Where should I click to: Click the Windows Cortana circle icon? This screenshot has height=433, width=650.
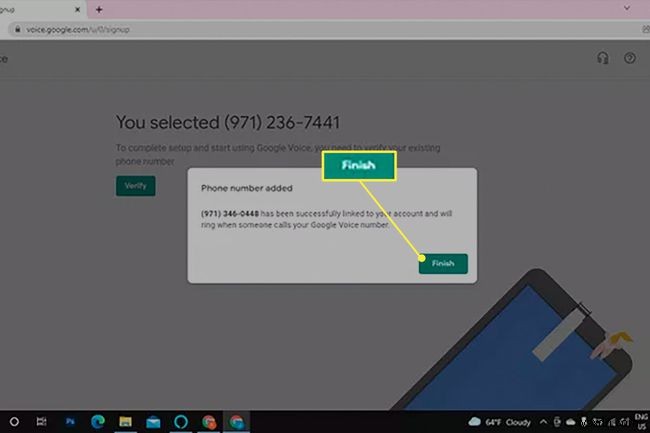pos(14,422)
